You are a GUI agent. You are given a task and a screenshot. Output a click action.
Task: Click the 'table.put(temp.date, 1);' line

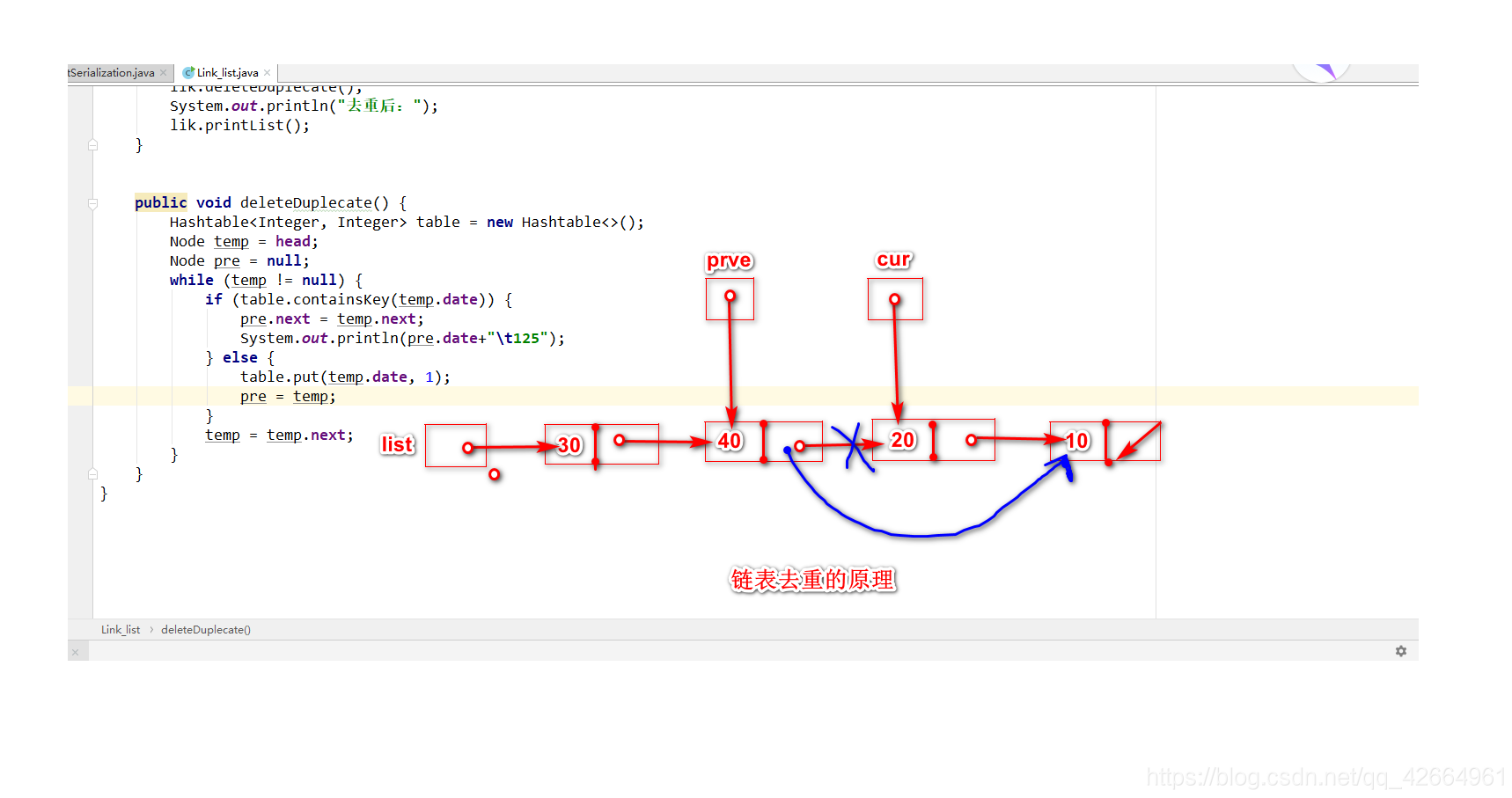coord(345,377)
